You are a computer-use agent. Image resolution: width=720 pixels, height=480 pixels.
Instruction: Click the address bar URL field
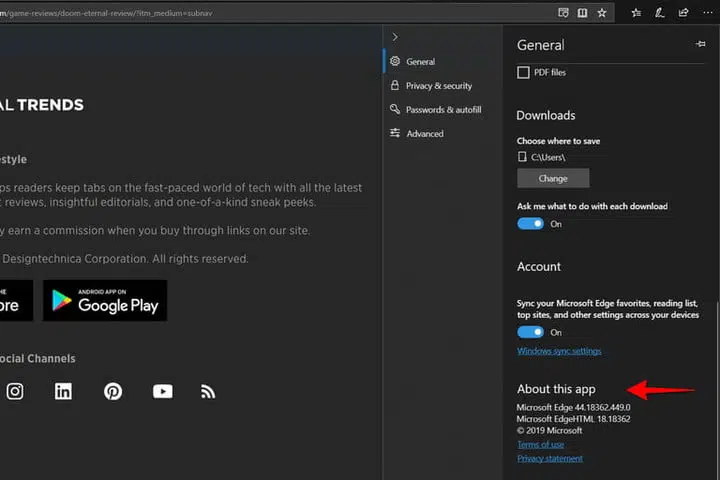pyautogui.click(x=276, y=13)
